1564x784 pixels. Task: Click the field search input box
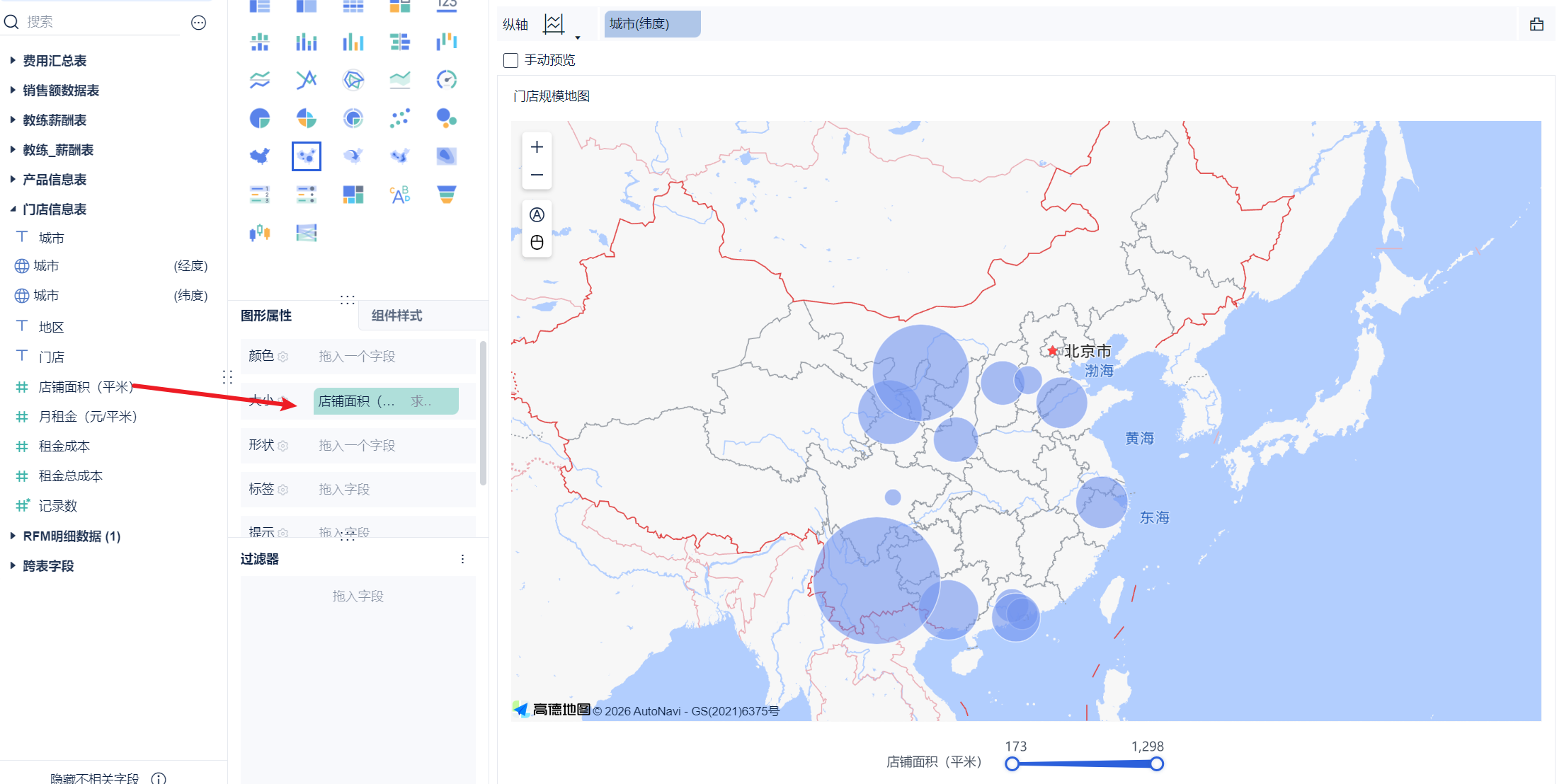click(99, 23)
